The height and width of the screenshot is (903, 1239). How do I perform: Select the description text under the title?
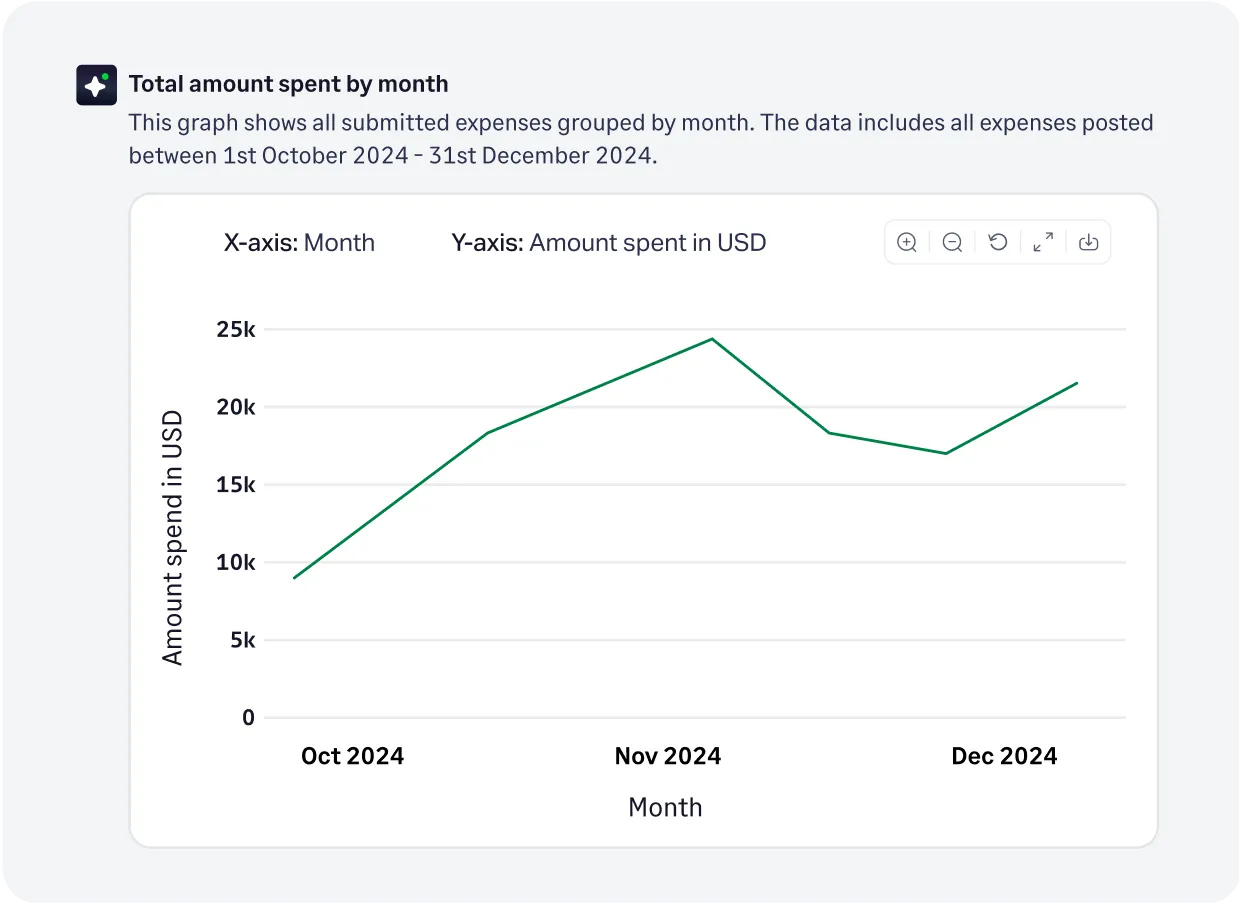click(x=641, y=139)
